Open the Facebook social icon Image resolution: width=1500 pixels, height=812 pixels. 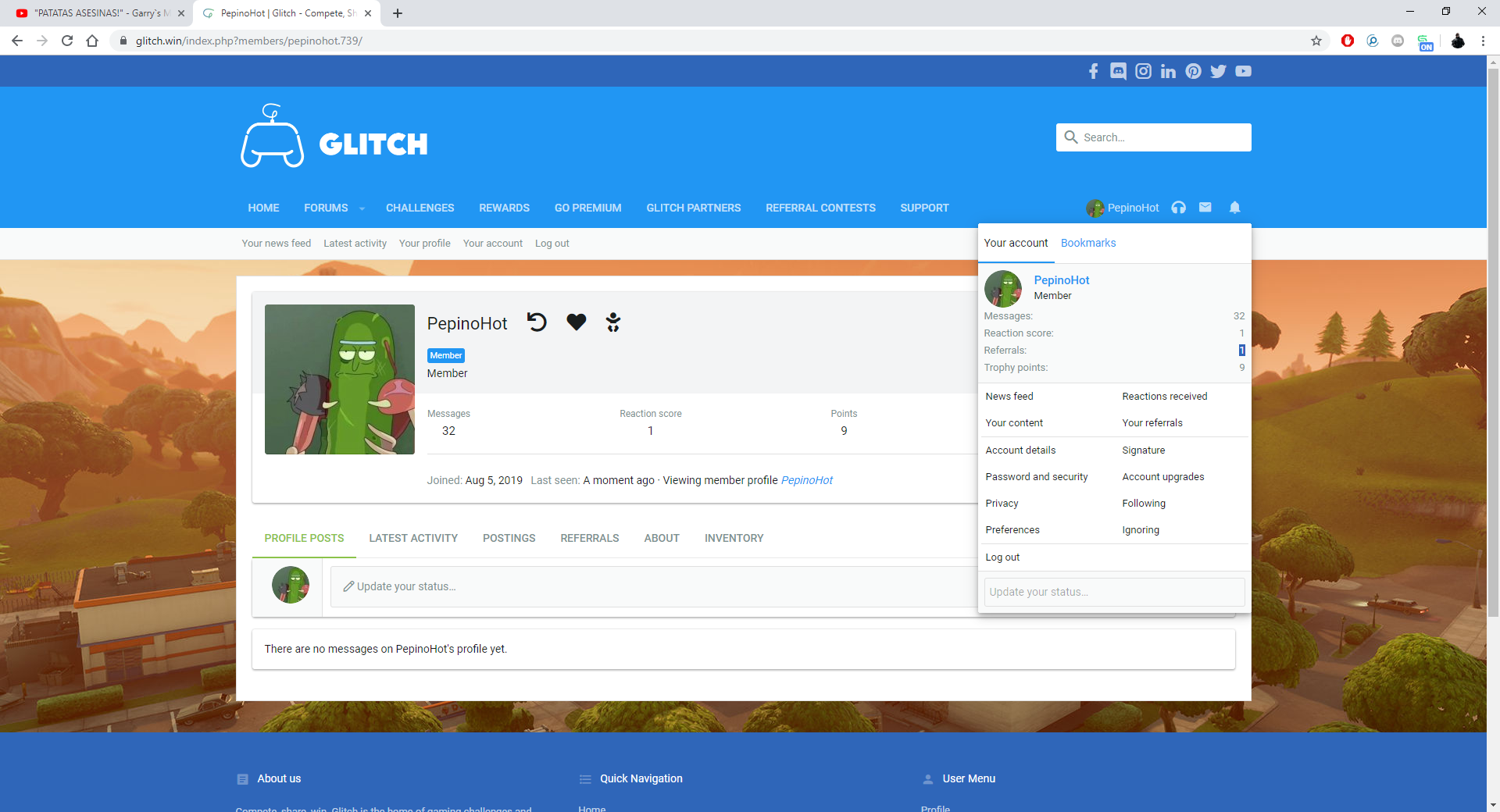tap(1093, 72)
